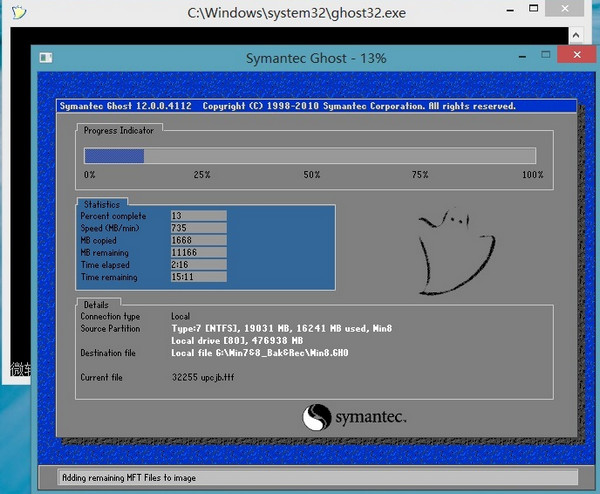Screen dimensions: 600x494
Task: Click the Symantec Ghost copyright banner
Action: click(288, 106)
